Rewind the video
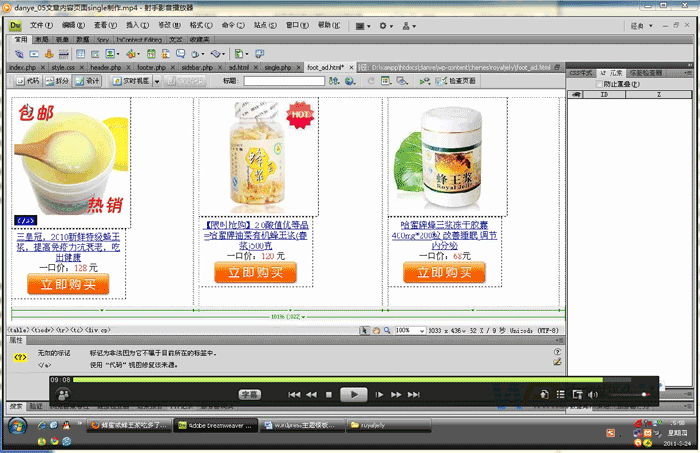 [x=312, y=395]
